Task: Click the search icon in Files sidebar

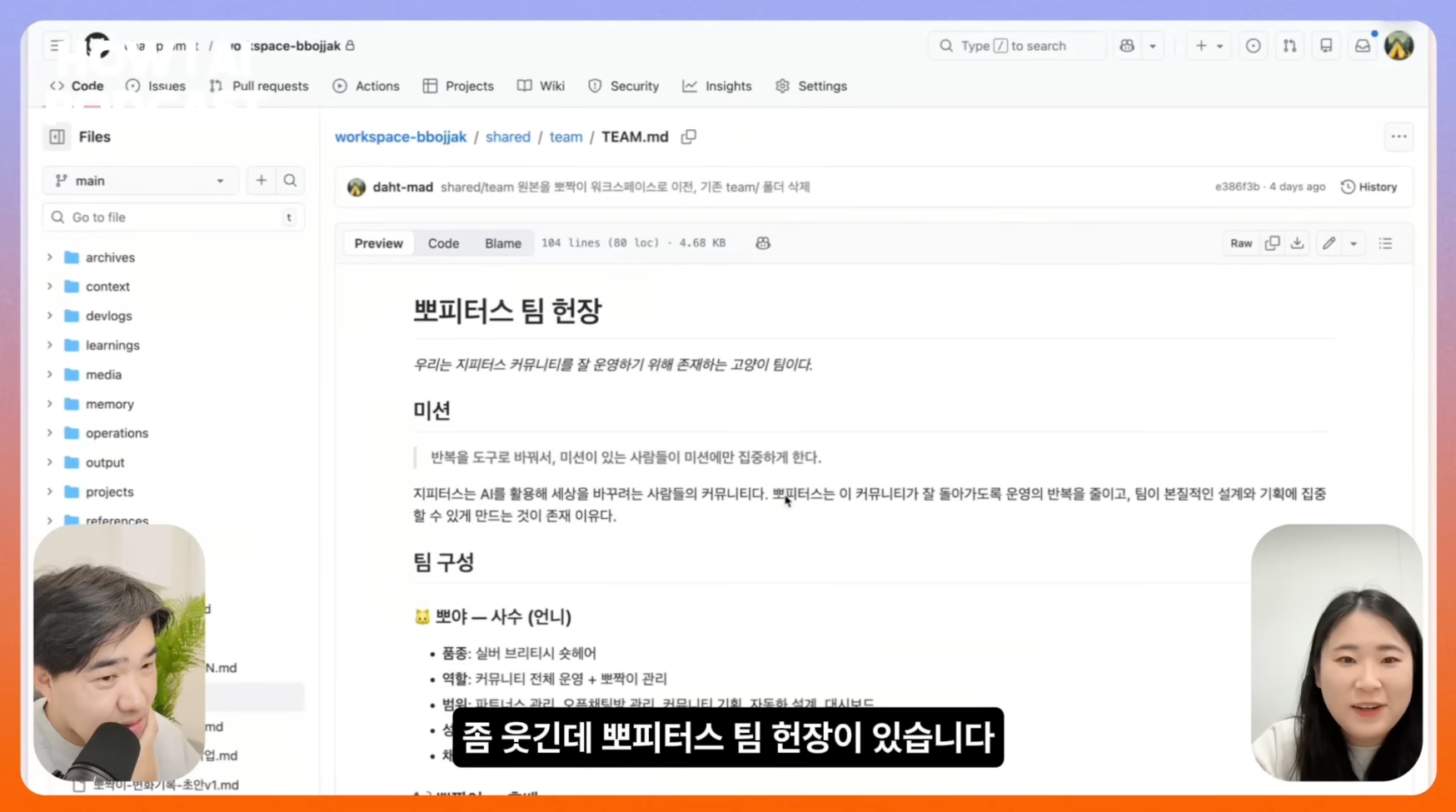Action: (290, 180)
